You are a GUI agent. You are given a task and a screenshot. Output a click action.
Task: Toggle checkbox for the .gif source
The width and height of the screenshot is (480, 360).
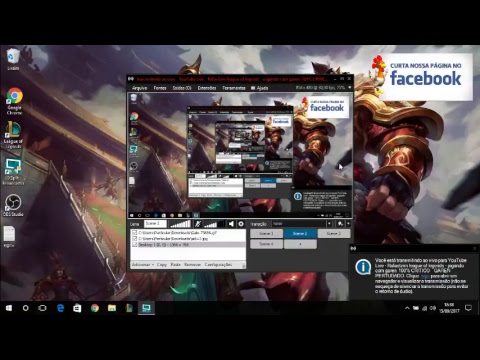click(x=135, y=232)
